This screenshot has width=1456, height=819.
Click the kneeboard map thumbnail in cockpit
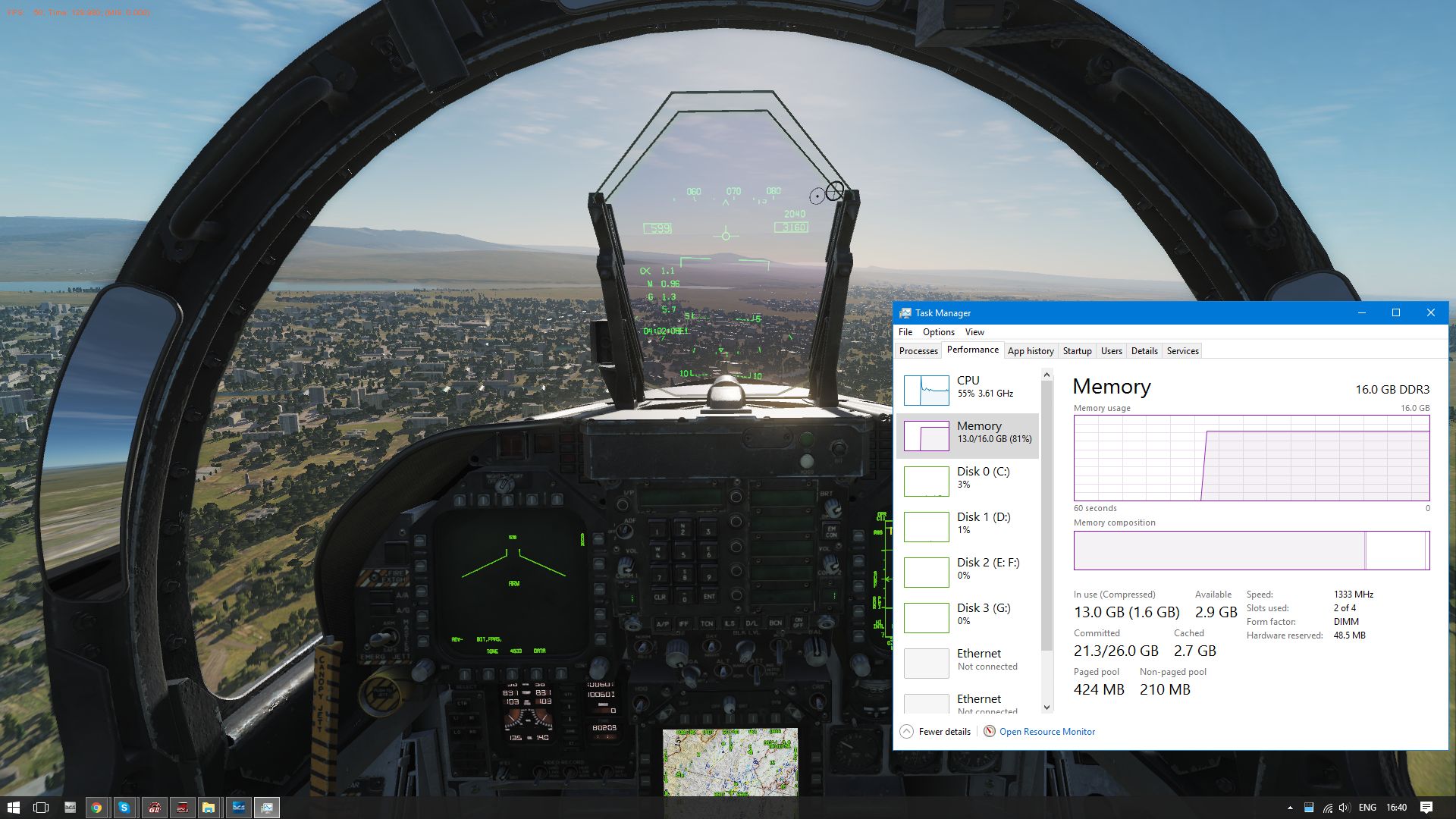(x=730, y=762)
